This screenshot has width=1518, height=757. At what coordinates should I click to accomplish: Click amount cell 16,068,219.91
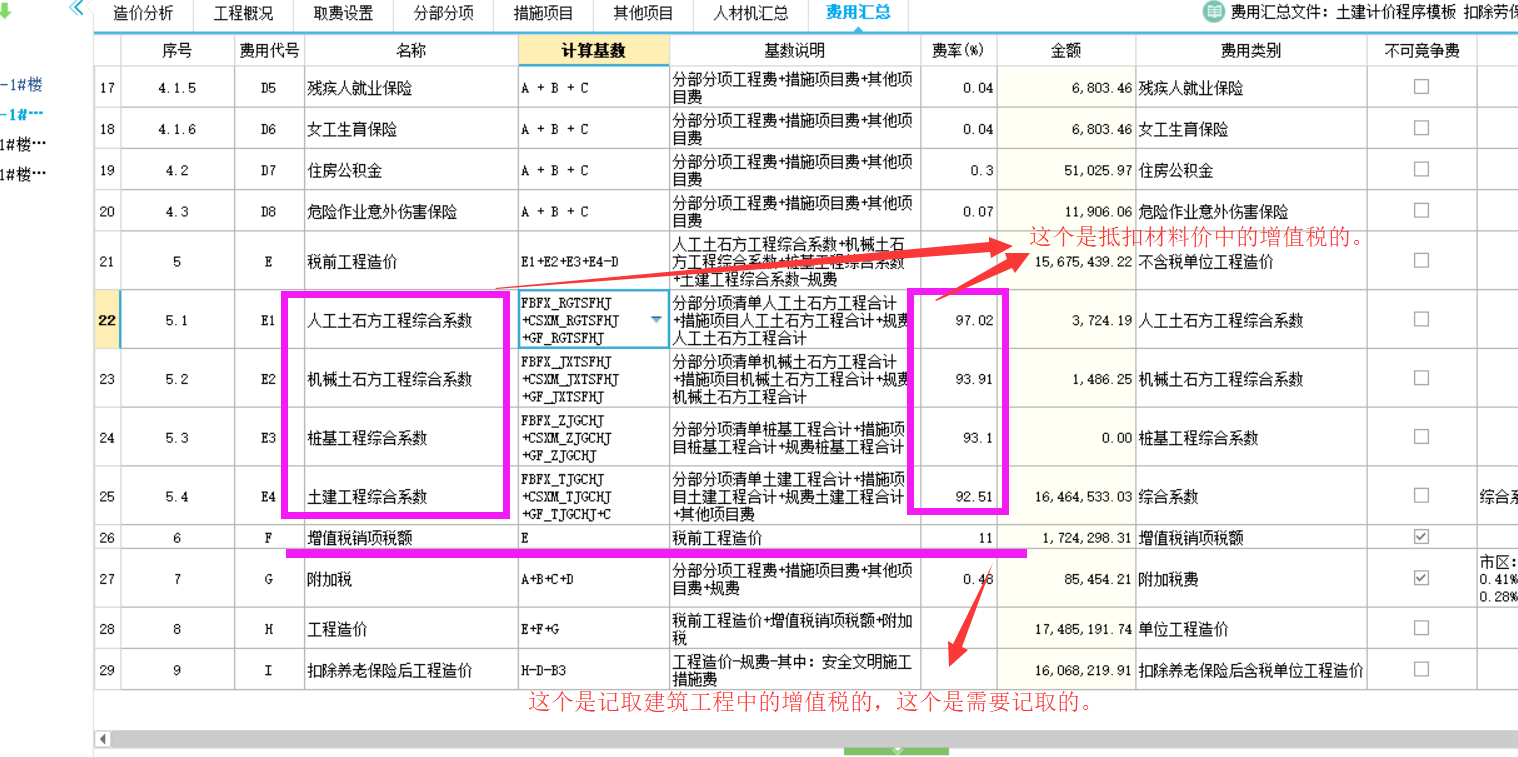1066,670
